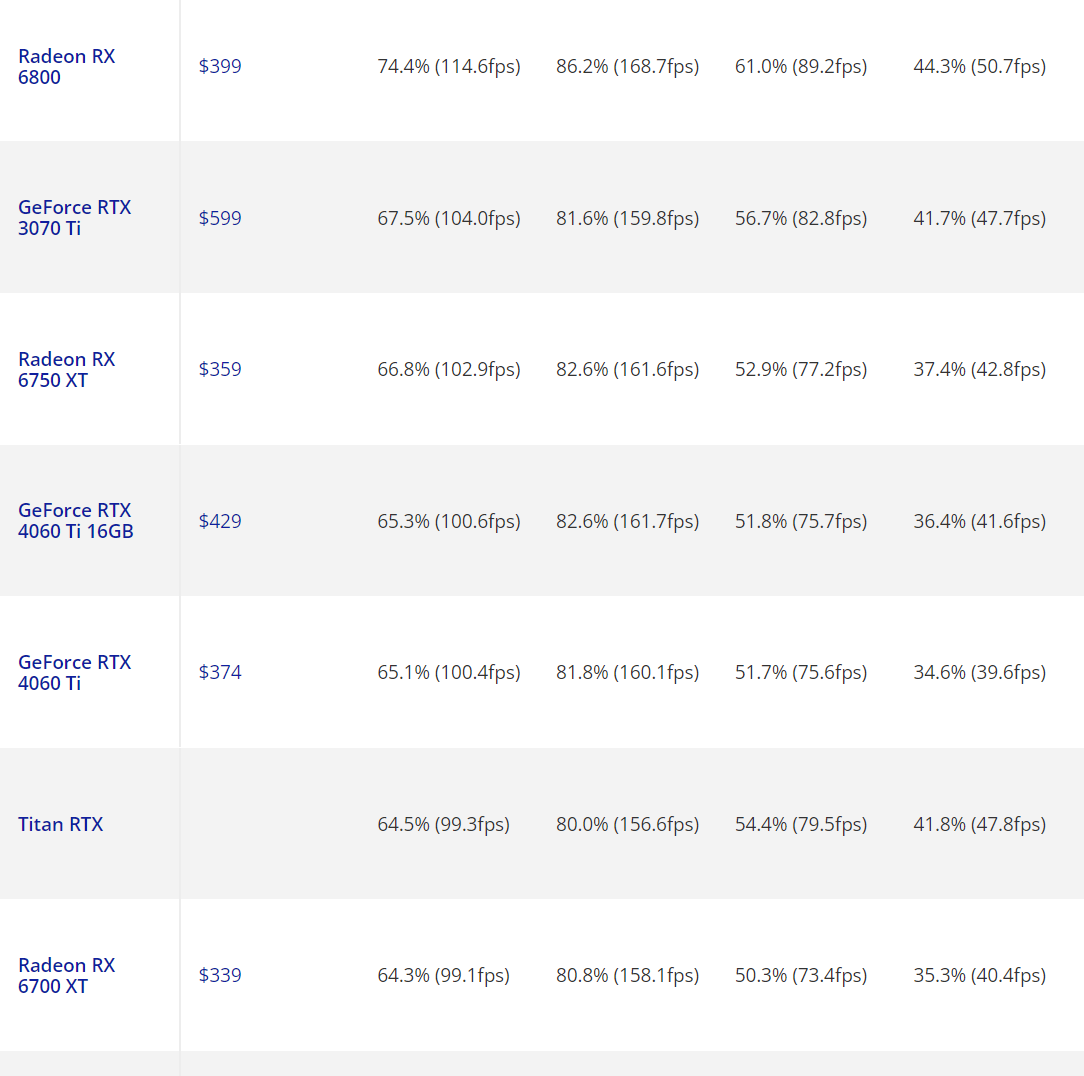Open the Radeon RX 6700 XT link

point(66,976)
